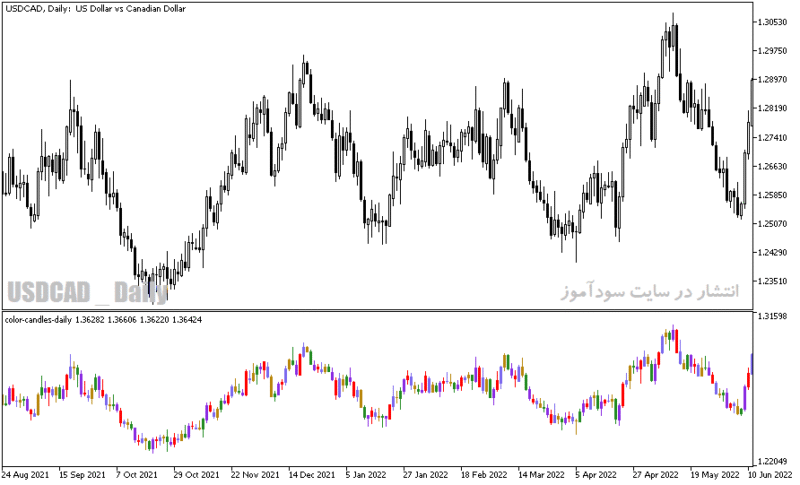
Task: Select the 27 Apr 2022 date marker
Action: point(656,475)
